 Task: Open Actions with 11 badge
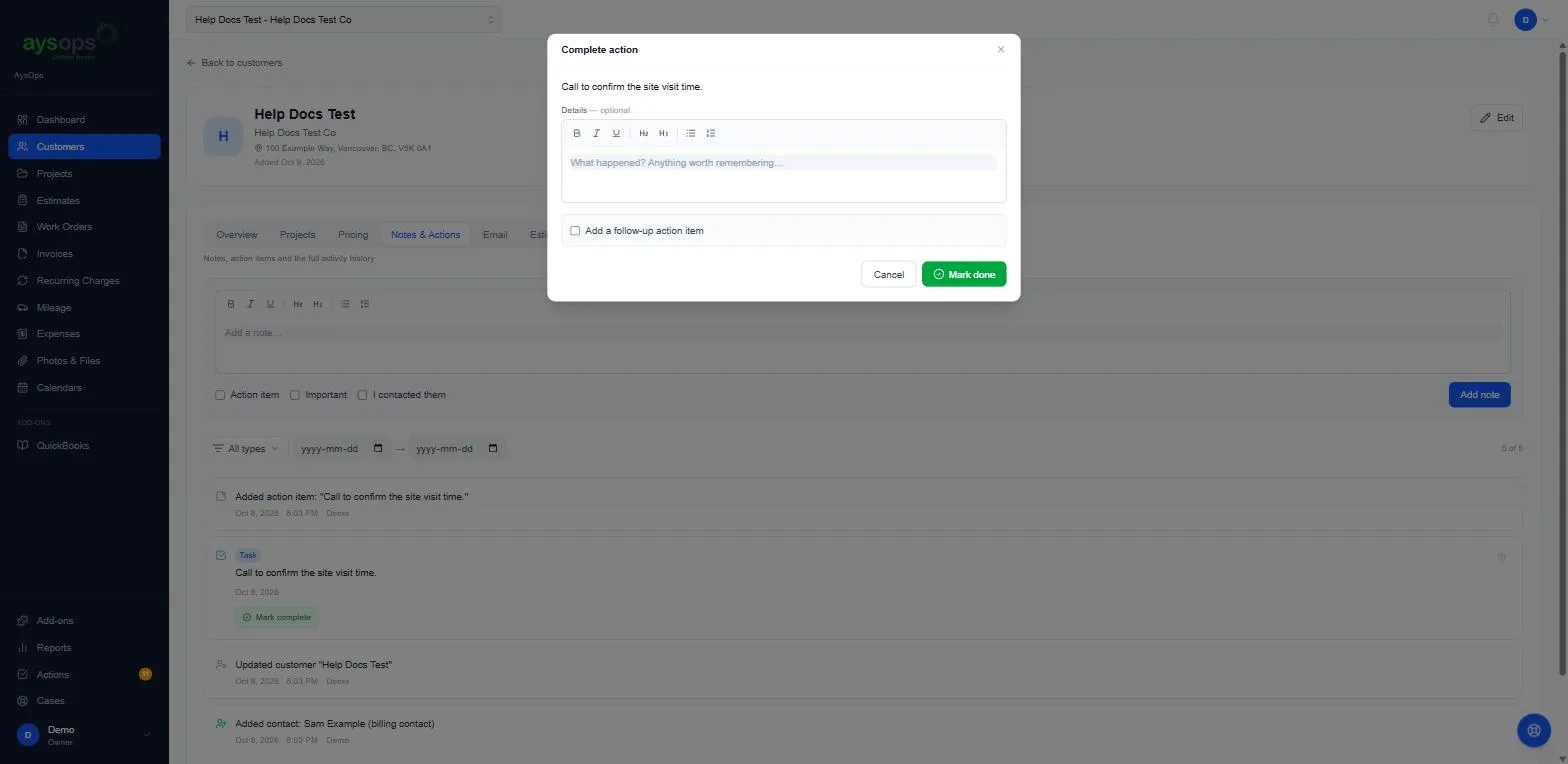pyautogui.click(x=84, y=675)
